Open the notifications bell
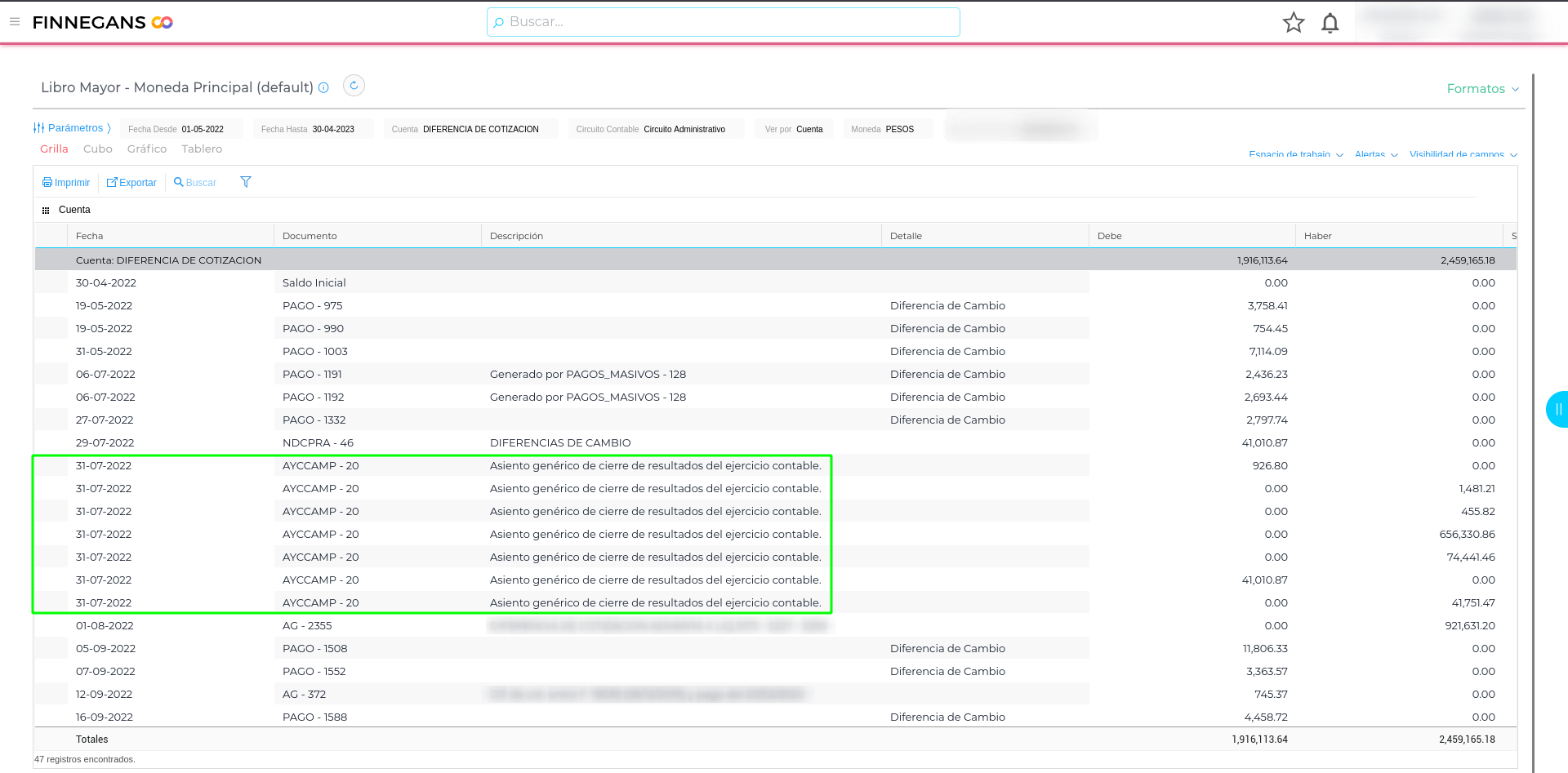Viewport: 1568px width, 773px height. [1330, 23]
